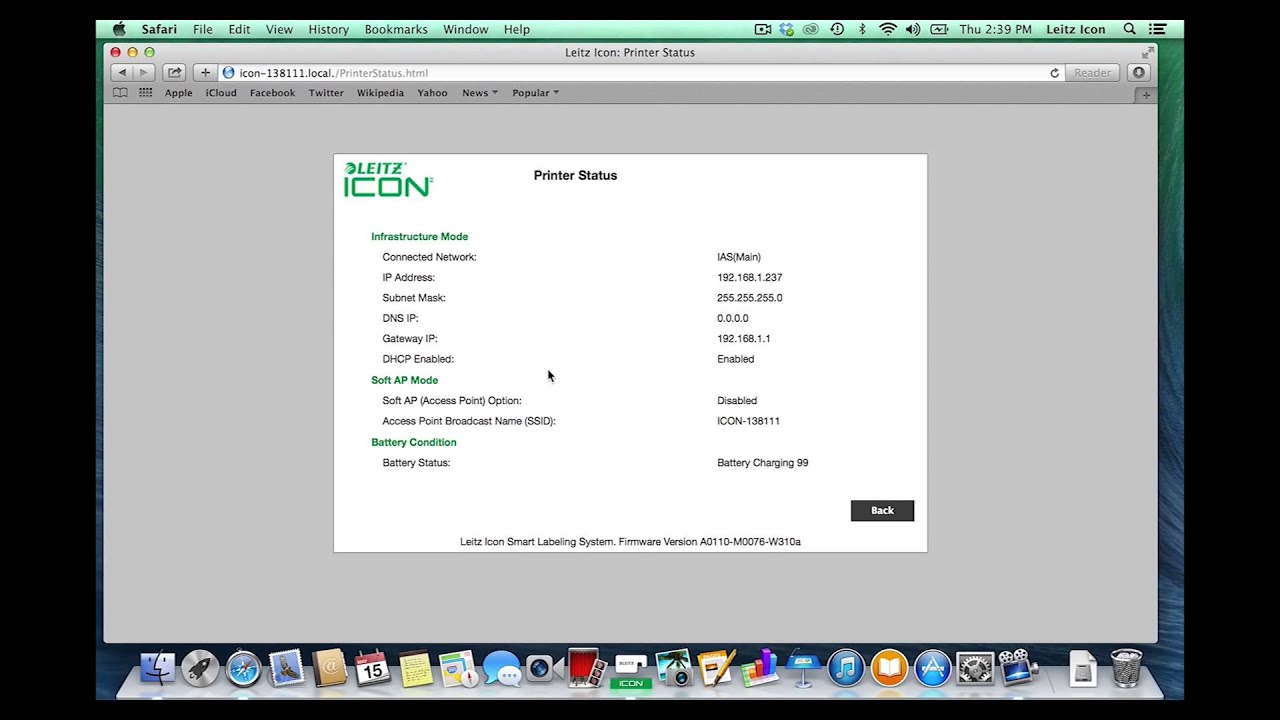Open the File menu
The image size is (1280, 720).
pyautogui.click(x=203, y=29)
